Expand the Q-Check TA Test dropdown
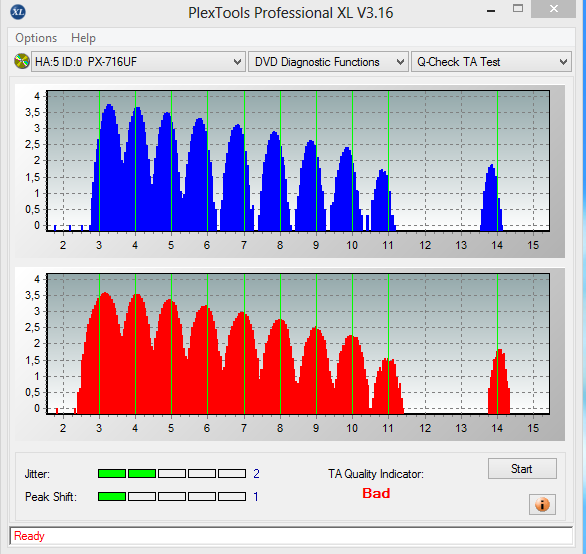Screen dimensions: 586x554 point(491,62)
